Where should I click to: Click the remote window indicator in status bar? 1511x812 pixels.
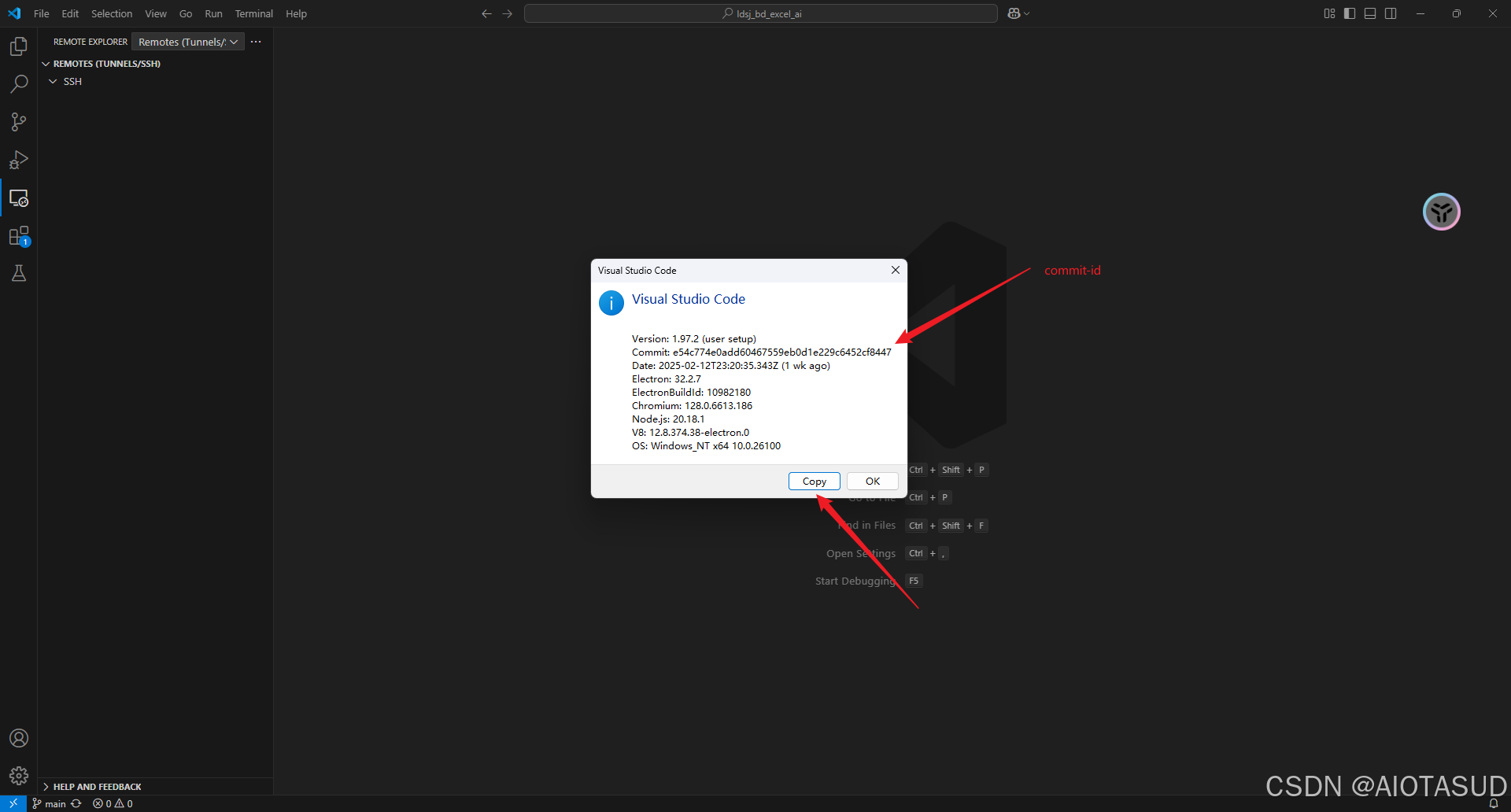point(13,803)
